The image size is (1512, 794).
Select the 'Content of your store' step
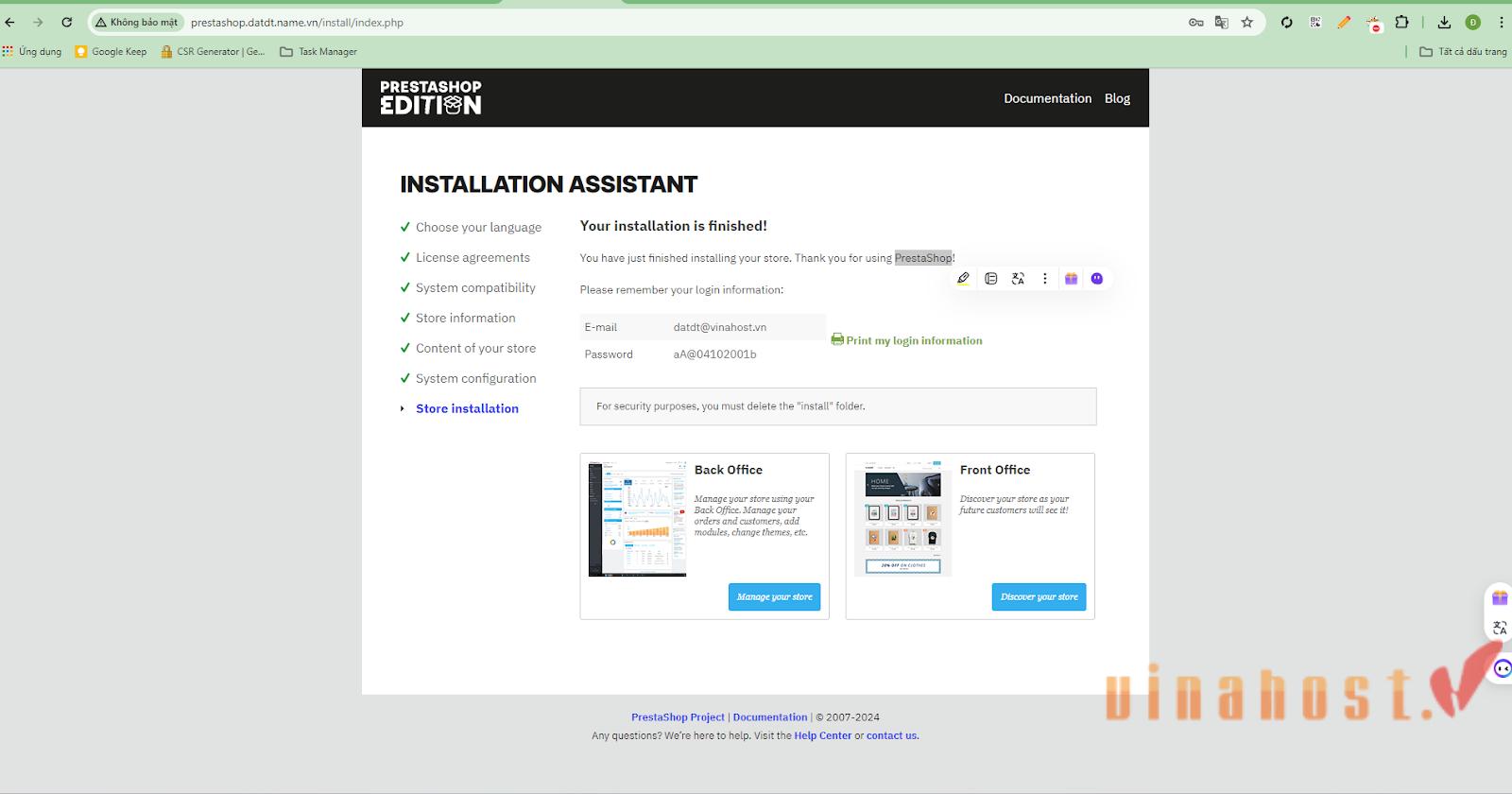coord(475,348)
